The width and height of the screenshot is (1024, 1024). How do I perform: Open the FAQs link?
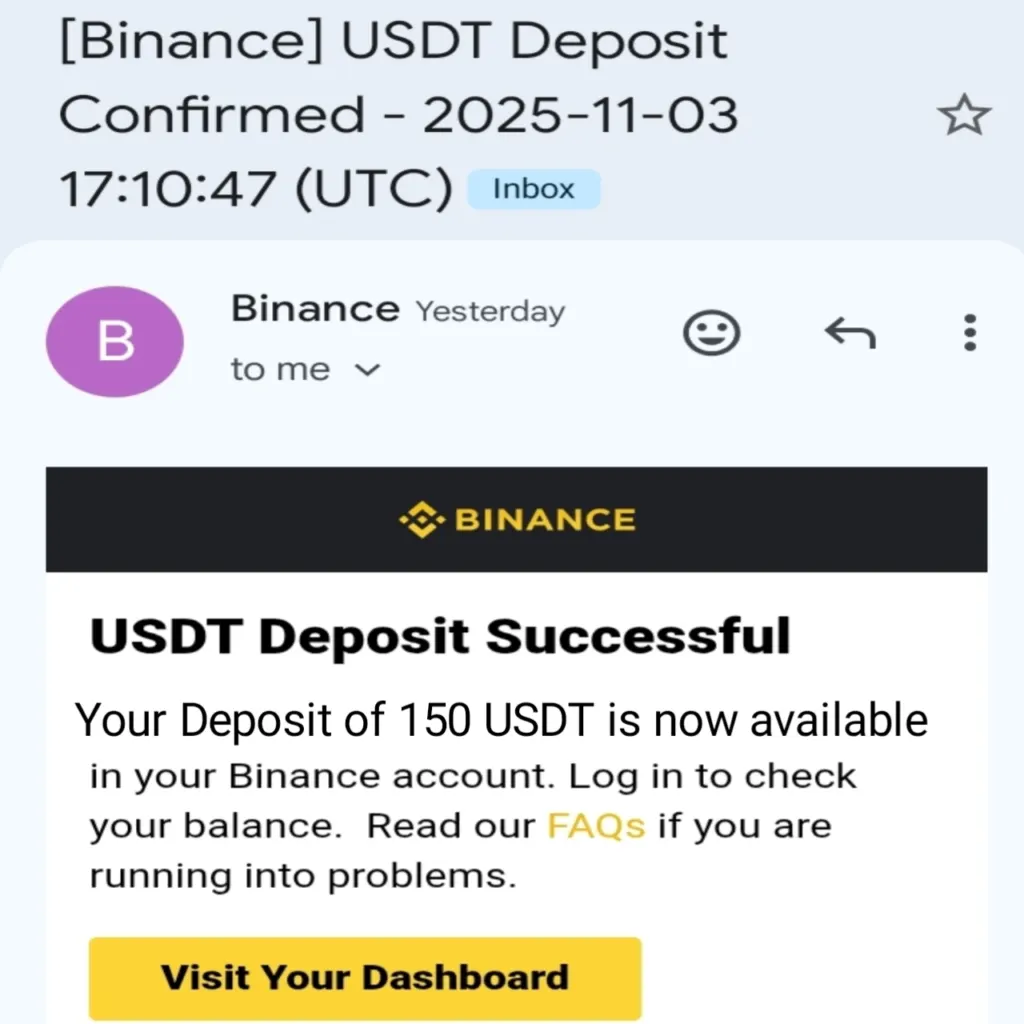pyautogui.click(x=596, y=827)
